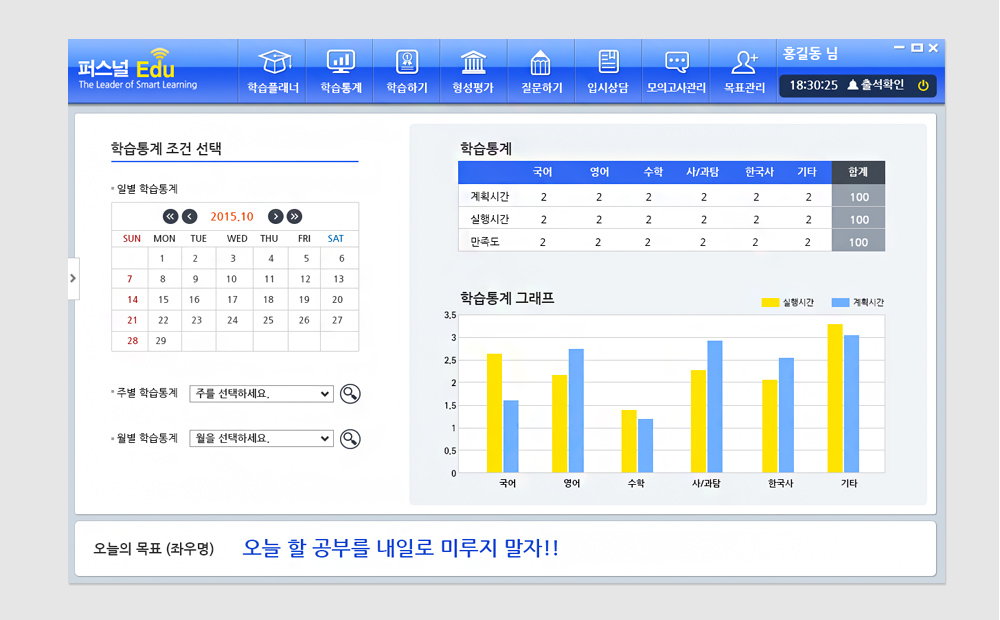Viewport: 1000px width, 620px height.
Task: Click the 계획시간 total 100 cell
Action: 858,196
